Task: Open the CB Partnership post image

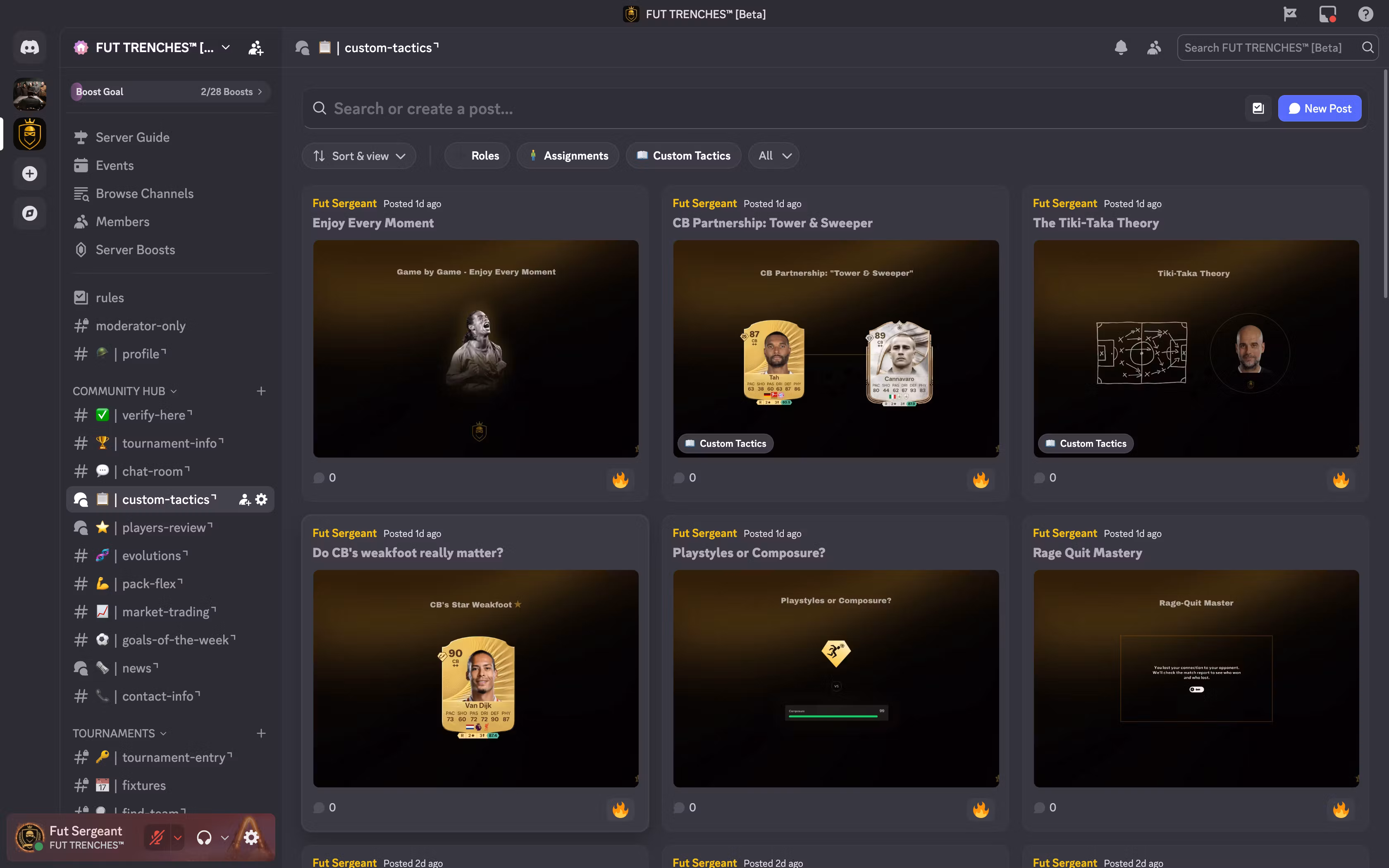Action: click(836, 348)
